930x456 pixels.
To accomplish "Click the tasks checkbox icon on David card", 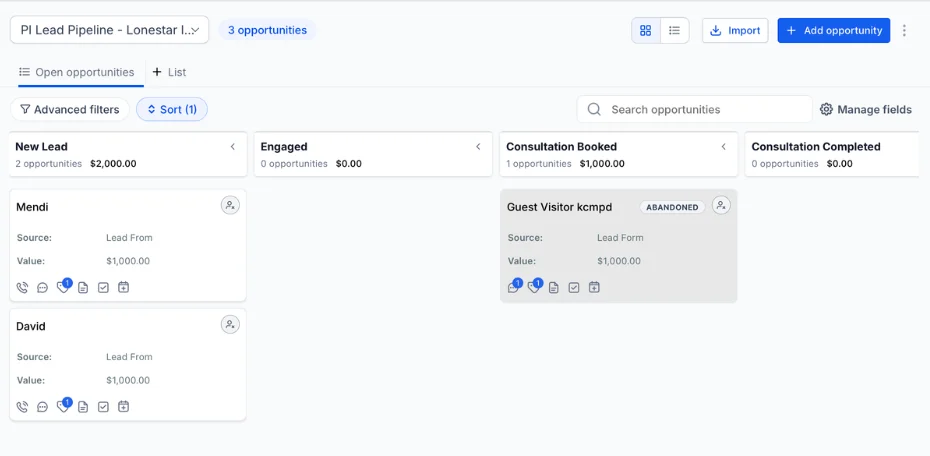I will [103, 407].
